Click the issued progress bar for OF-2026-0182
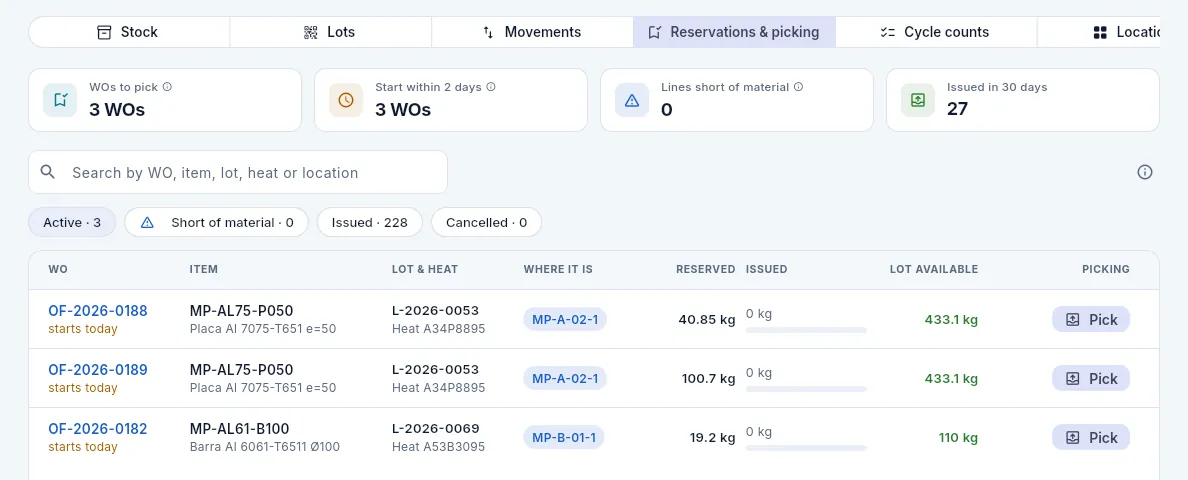Viewport: 1188px width, 480px height. pyautogui.click(x=806, y=448)
